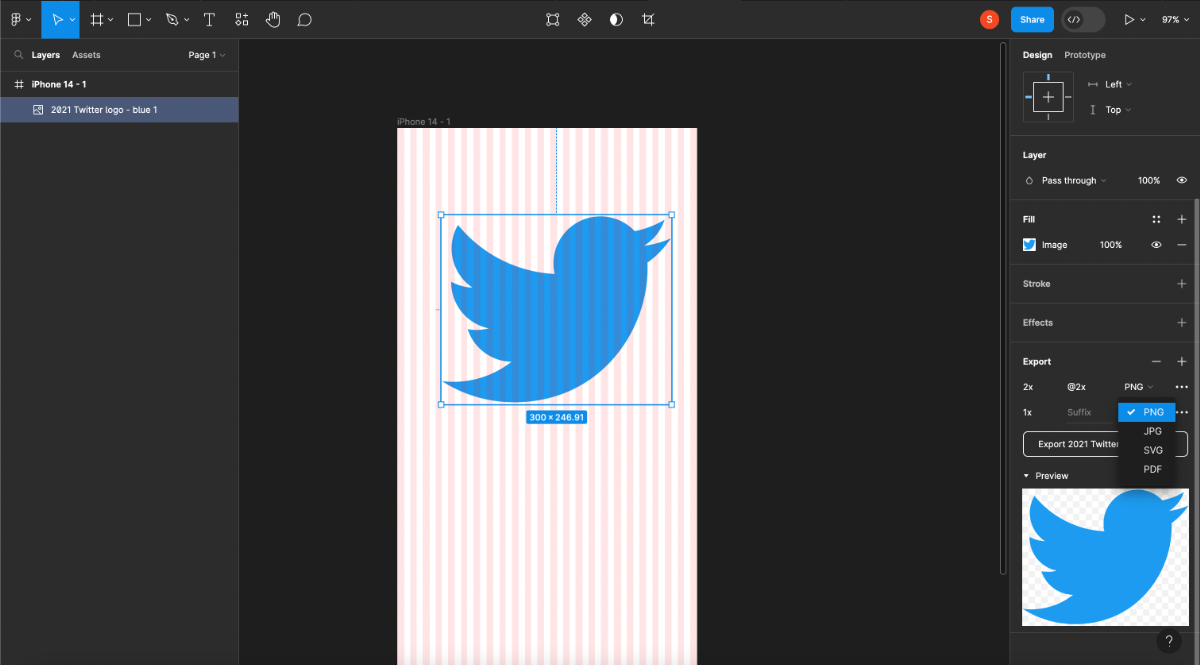Select the Rectangle shape tool

[134, 19]
